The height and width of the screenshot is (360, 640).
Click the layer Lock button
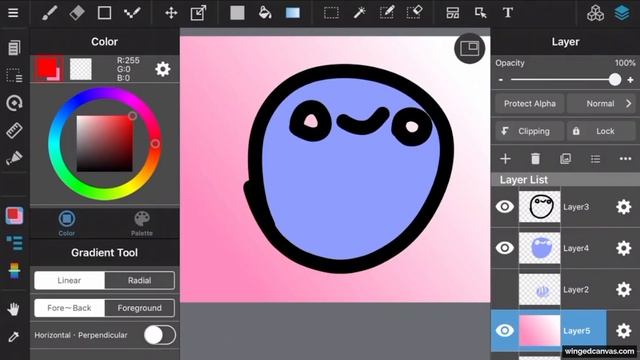tap(602, 131)
